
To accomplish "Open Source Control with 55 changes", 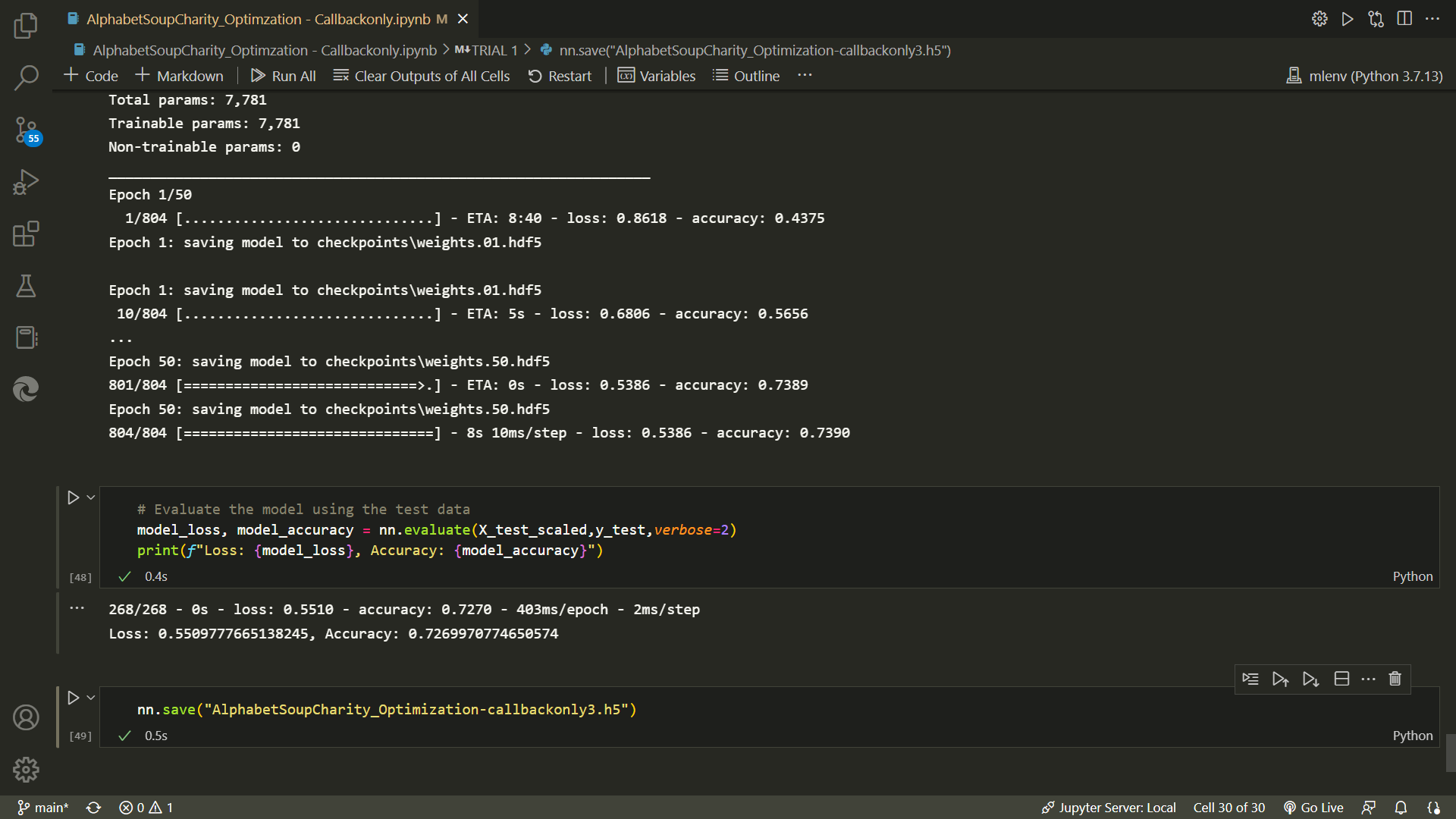I will click(26, 130).
